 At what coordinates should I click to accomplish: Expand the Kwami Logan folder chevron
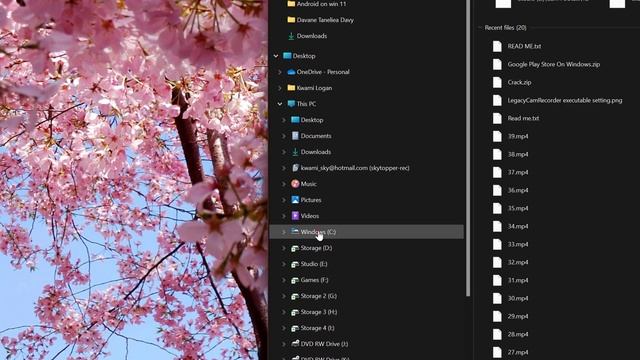click(x=280, y=88)
